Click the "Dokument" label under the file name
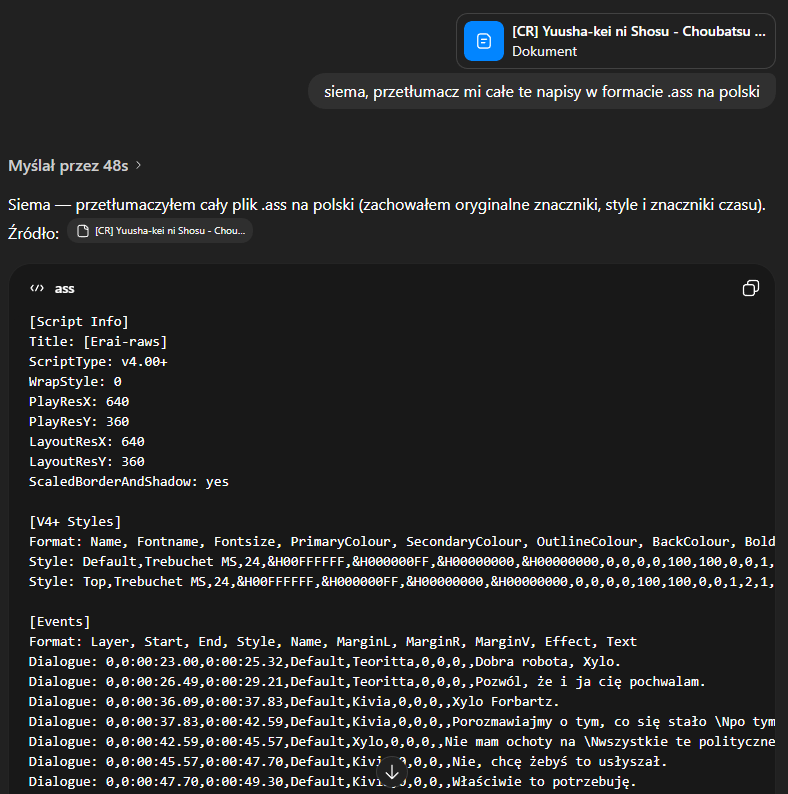Viewport: 788px width, 794px height. pyautogui.click(x=544, y=51)
